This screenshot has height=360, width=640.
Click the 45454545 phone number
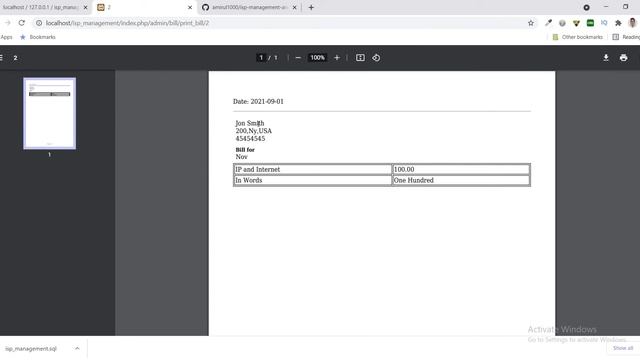click(x=250, y=138)
